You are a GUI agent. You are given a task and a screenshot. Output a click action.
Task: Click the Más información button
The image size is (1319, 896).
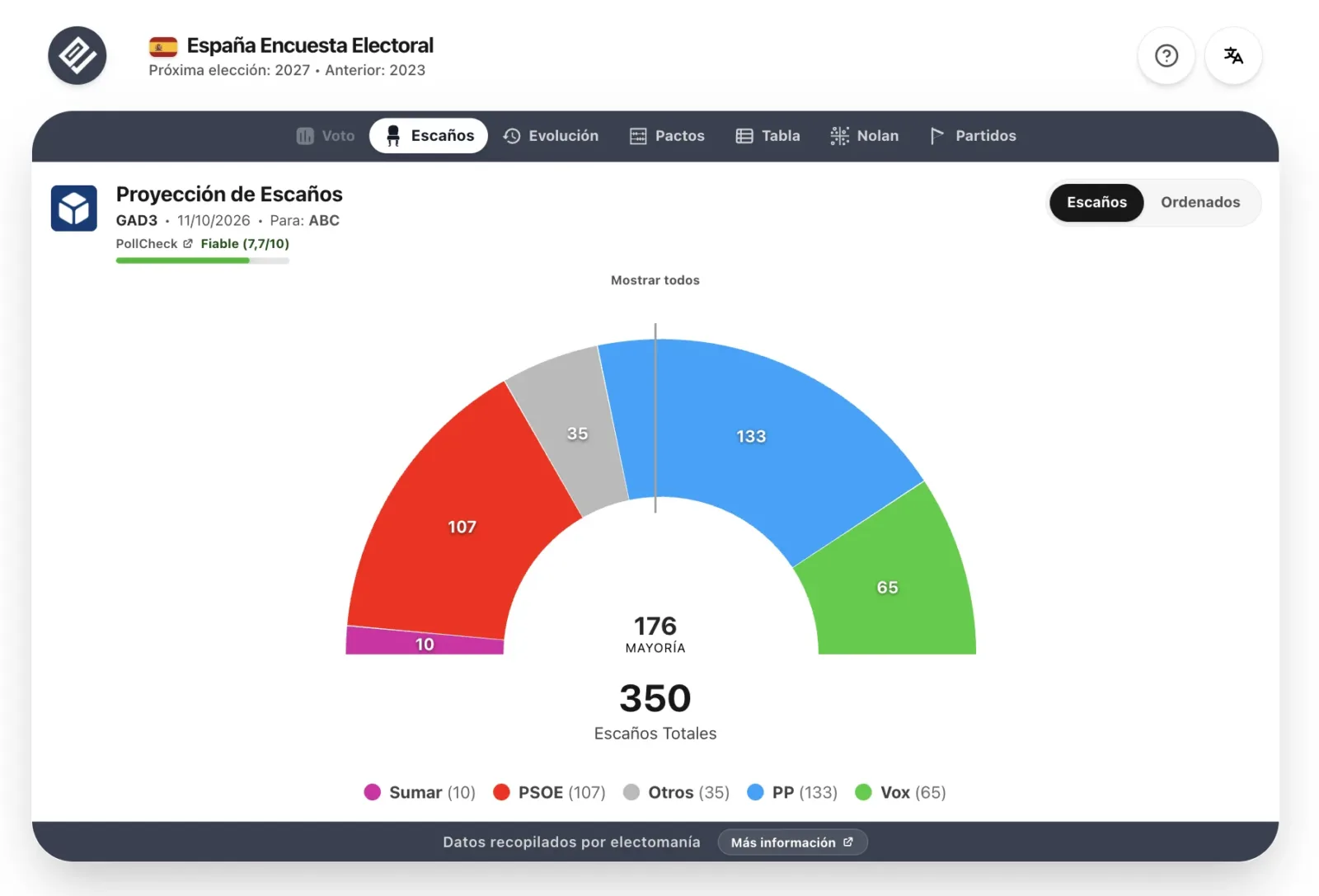coord(792,842)
